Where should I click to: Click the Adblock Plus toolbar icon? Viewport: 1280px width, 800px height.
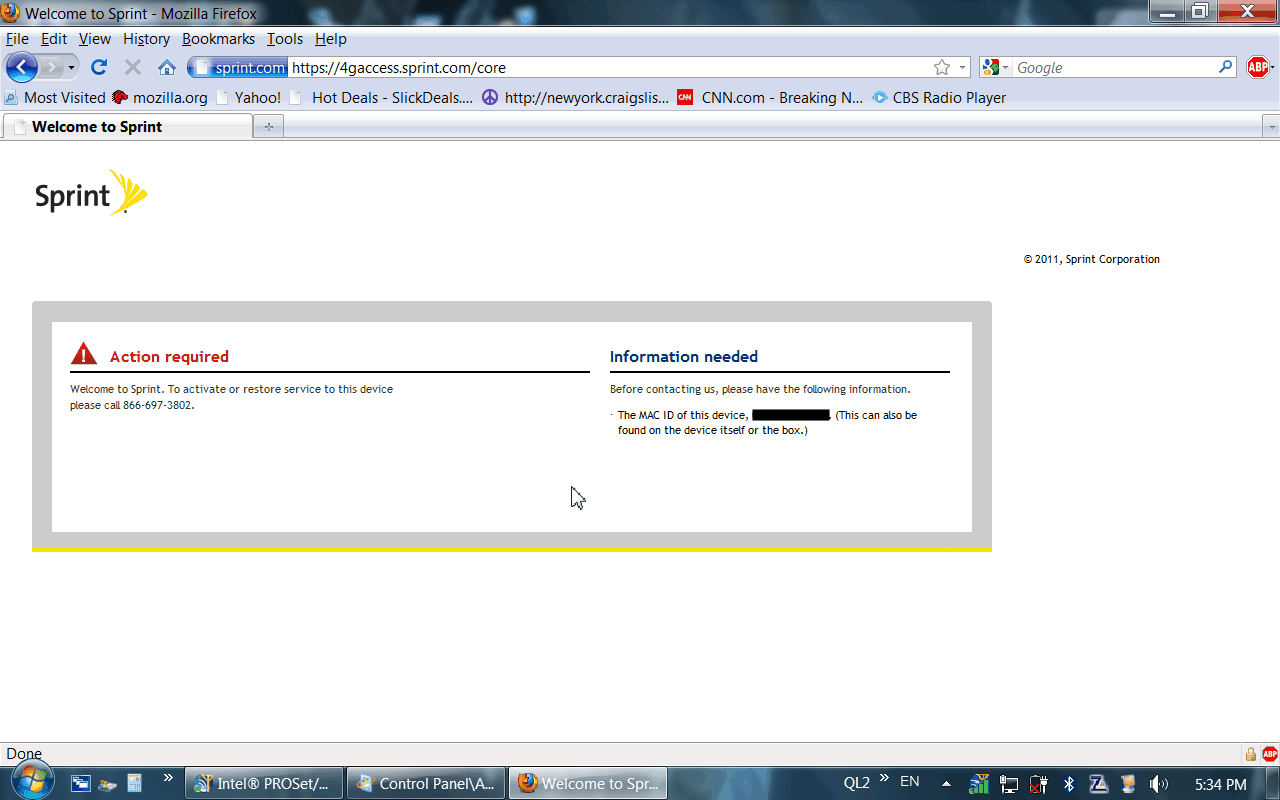pyautogui.click(x=1258, y=67)
